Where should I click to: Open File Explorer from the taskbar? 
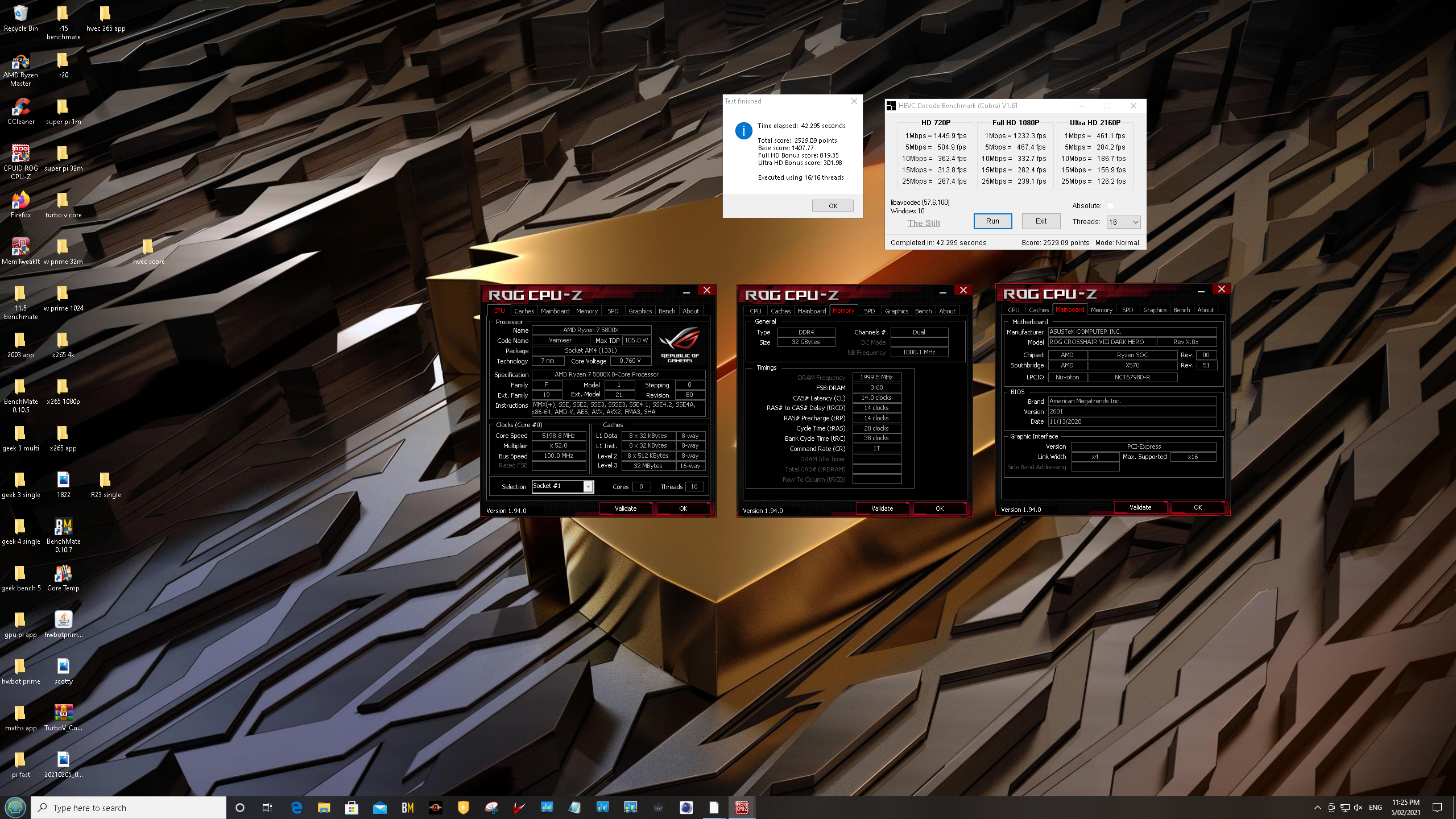tap(324, 807)
